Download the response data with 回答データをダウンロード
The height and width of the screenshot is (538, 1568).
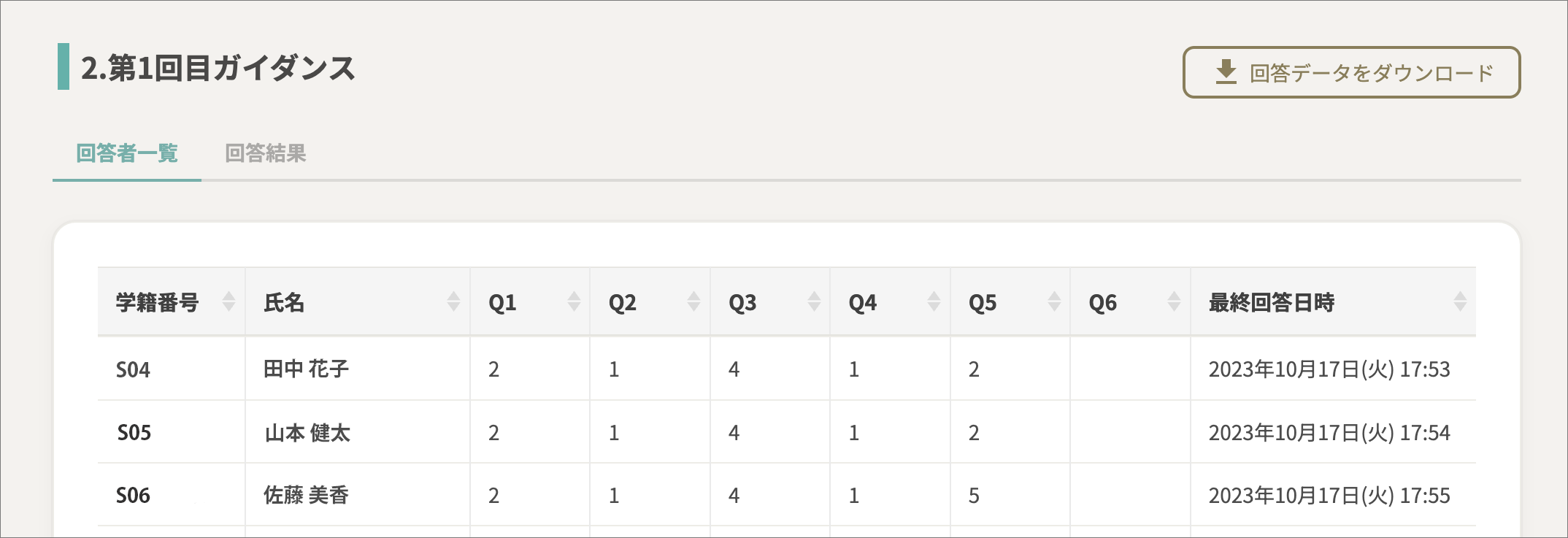1351,72
